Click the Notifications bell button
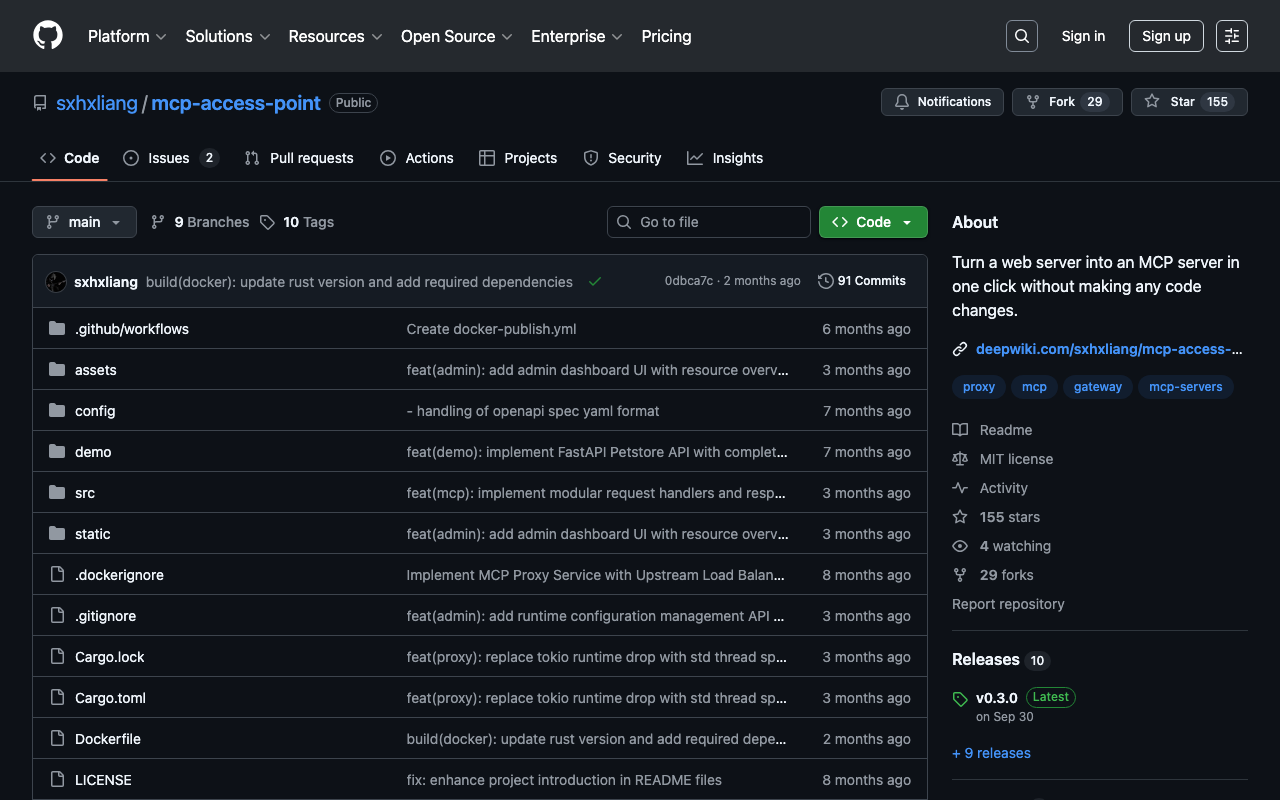The height and width of the screenshot is (800, 1280). point(942,102)
